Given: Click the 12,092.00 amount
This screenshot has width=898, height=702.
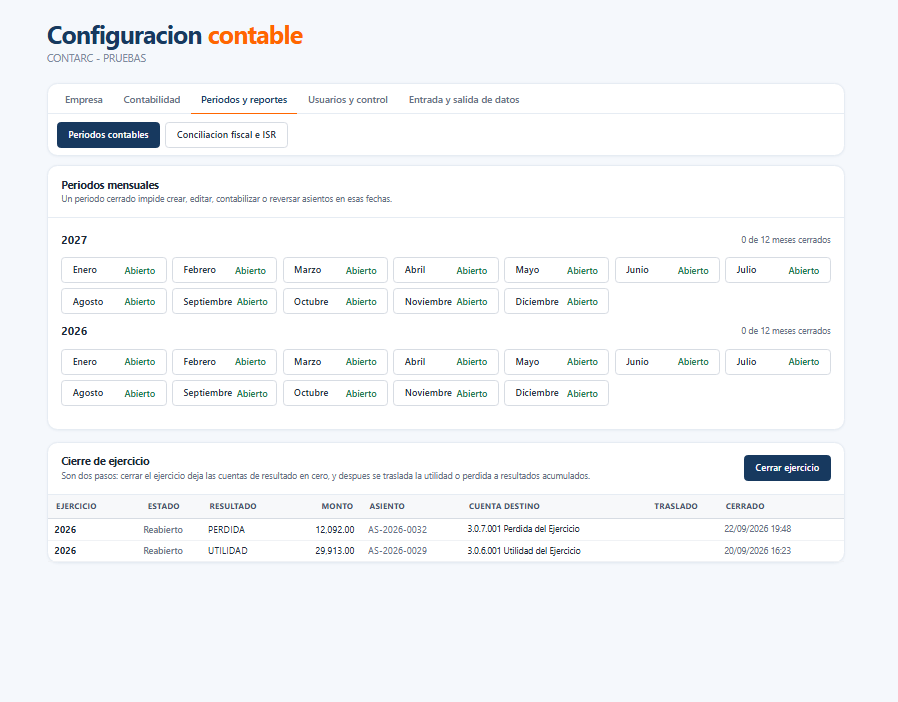Looking at the screenshot, I should (335, 530).
